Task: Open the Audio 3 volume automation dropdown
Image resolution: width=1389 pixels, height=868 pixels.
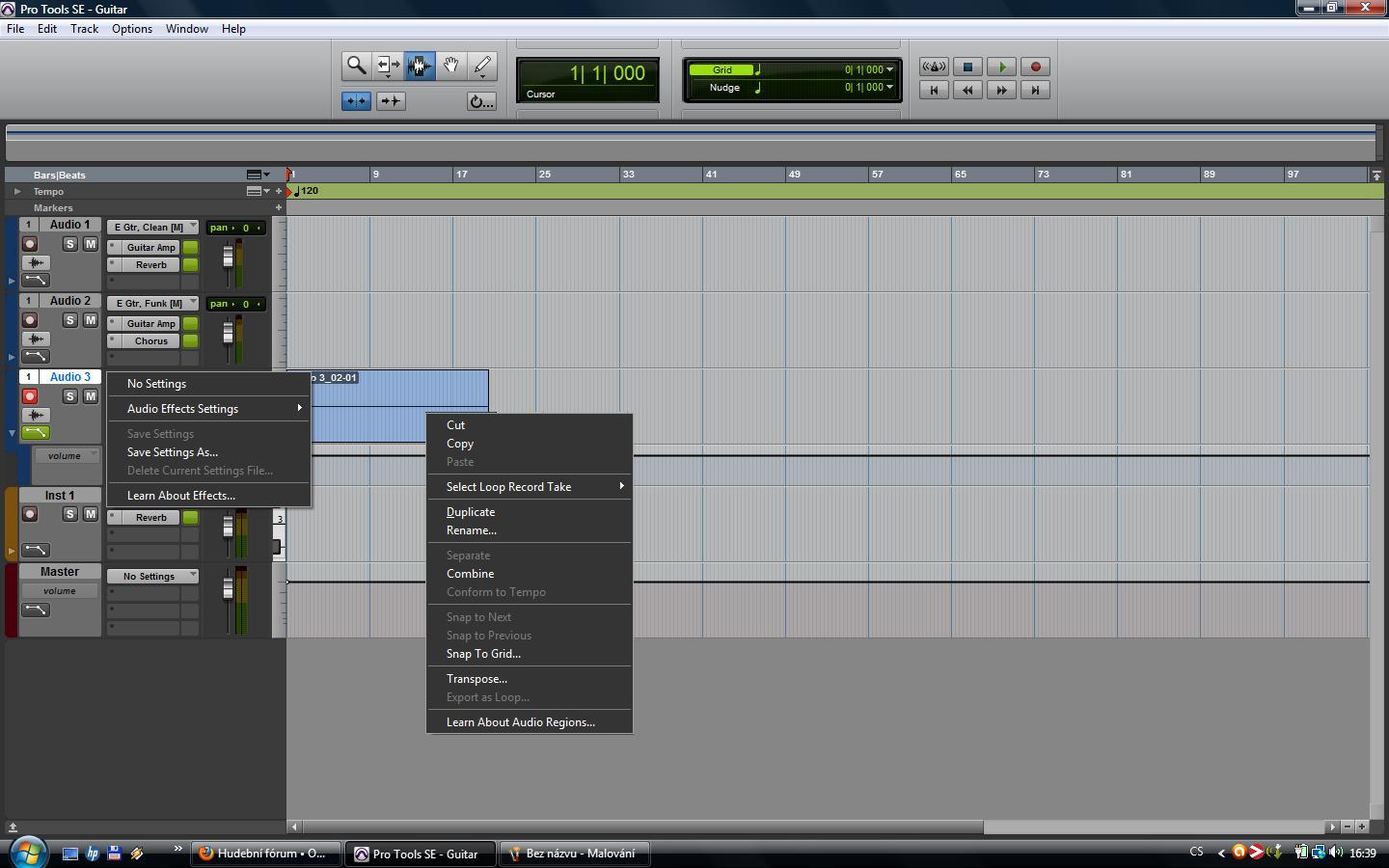Action: [65, 455]
